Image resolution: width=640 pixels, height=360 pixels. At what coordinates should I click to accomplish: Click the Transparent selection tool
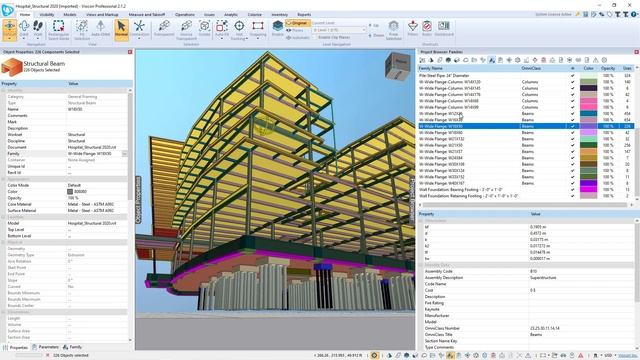[x=164, y=29]
